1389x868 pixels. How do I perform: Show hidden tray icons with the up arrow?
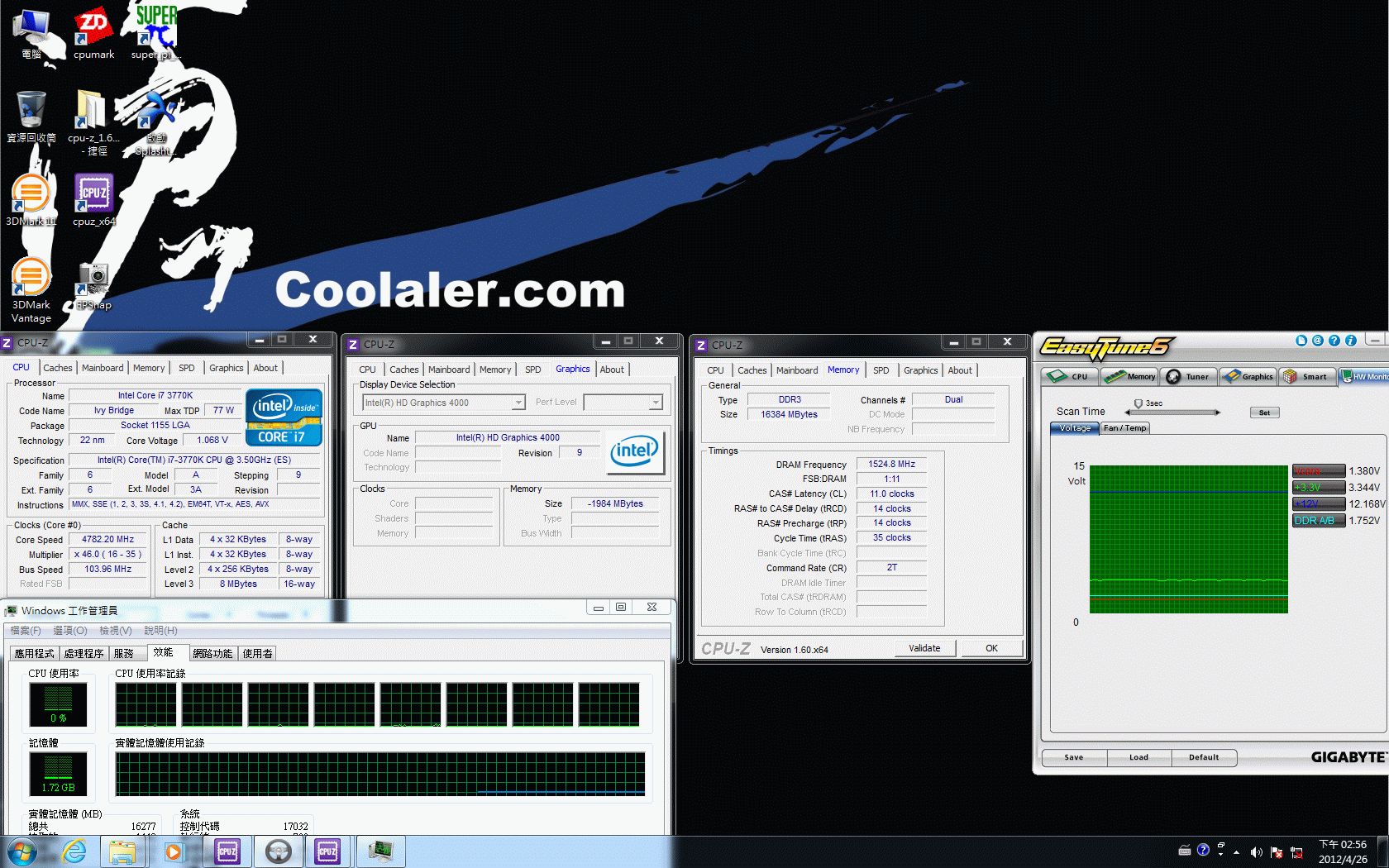pyautogui.click(x=1237, y=852)
